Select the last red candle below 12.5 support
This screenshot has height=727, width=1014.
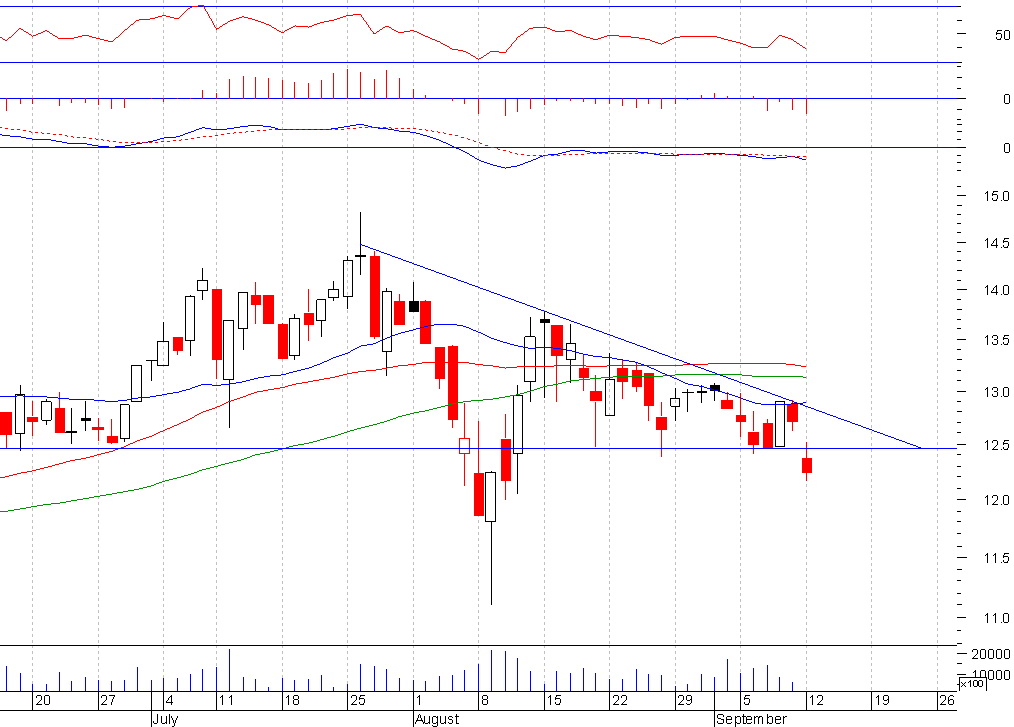tap(806, 465)
